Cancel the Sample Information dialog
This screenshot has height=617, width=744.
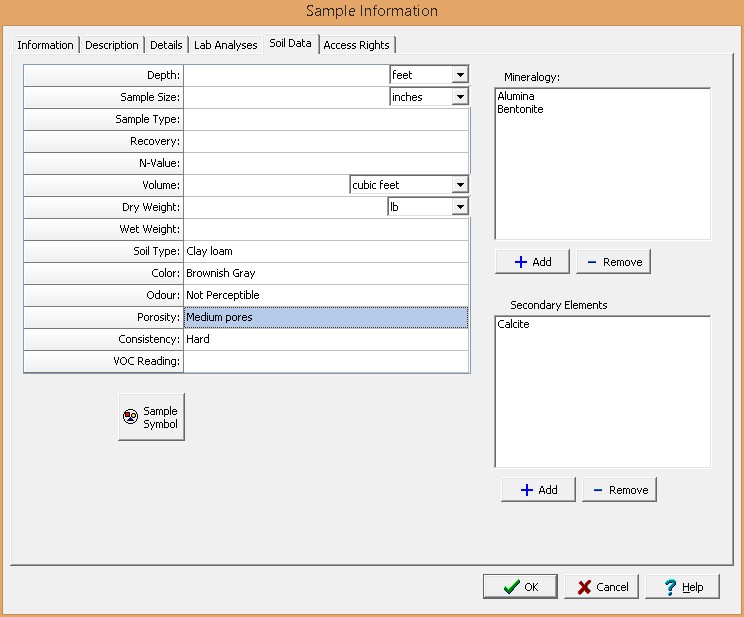coord(601,587)
